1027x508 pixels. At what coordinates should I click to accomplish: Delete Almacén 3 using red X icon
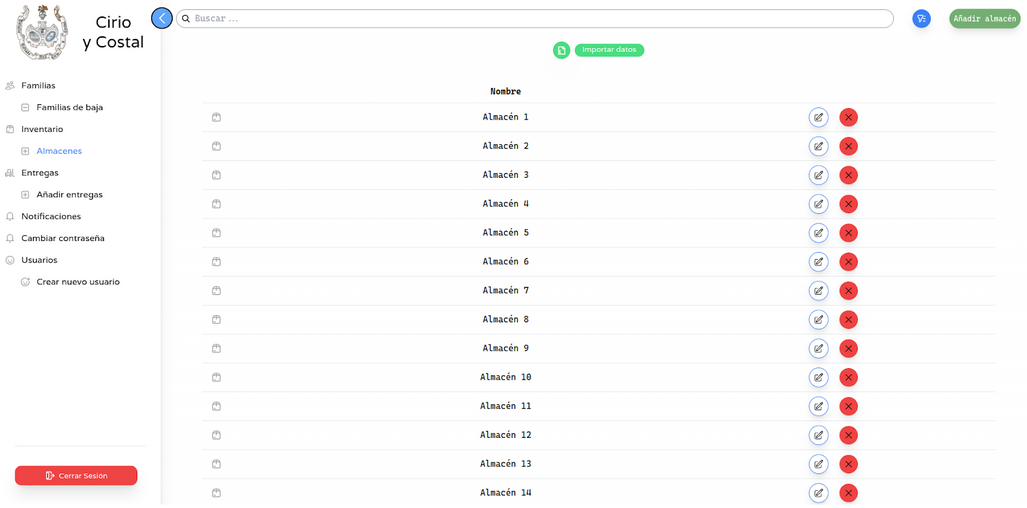coord(848,175)
